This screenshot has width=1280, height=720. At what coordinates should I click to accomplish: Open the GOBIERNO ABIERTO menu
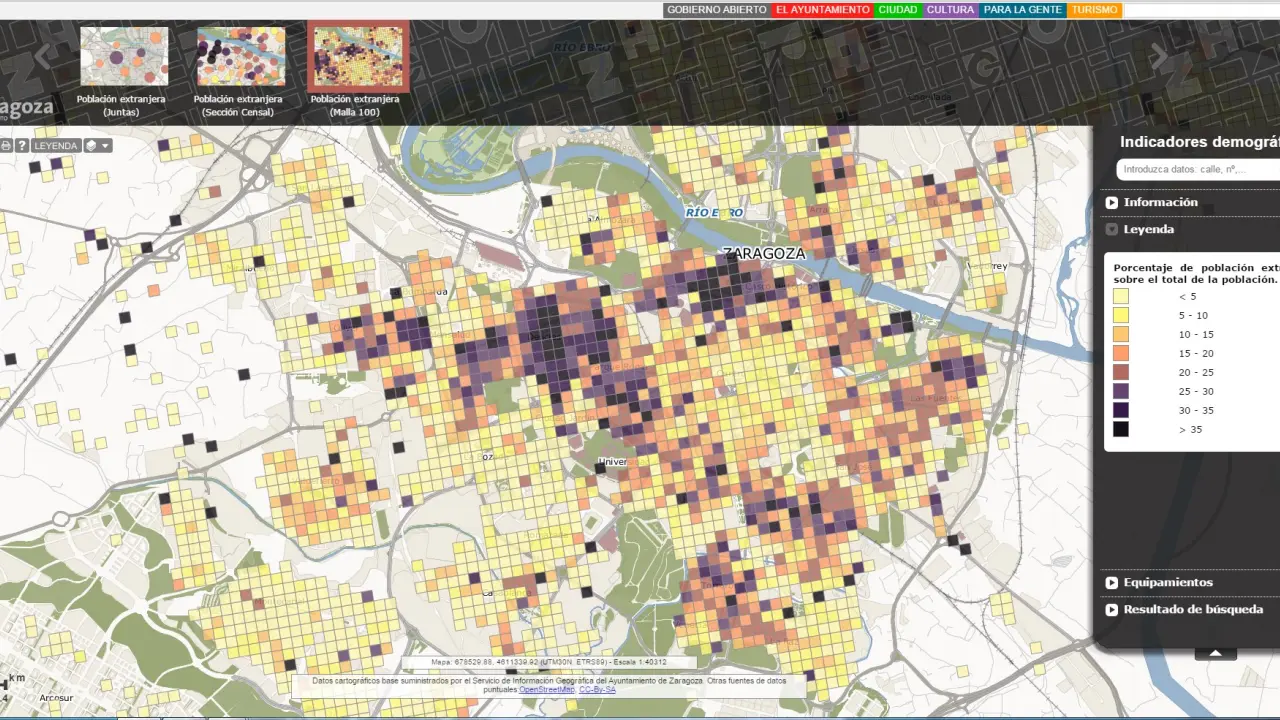click(716, 10)
